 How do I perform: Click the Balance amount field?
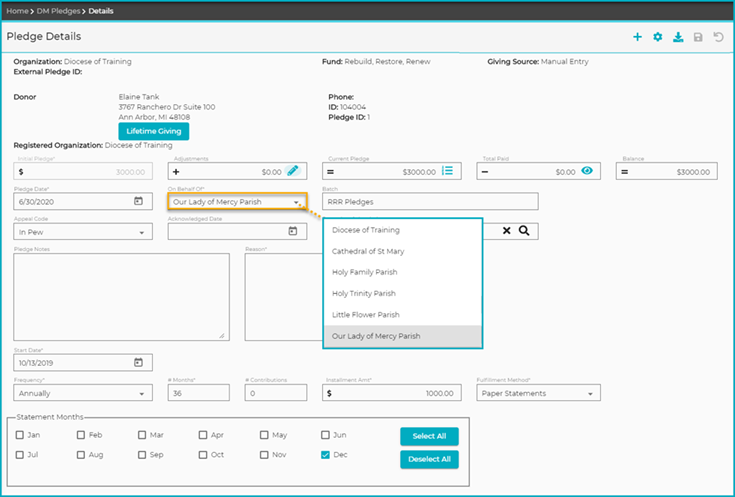tap(667, 172)
